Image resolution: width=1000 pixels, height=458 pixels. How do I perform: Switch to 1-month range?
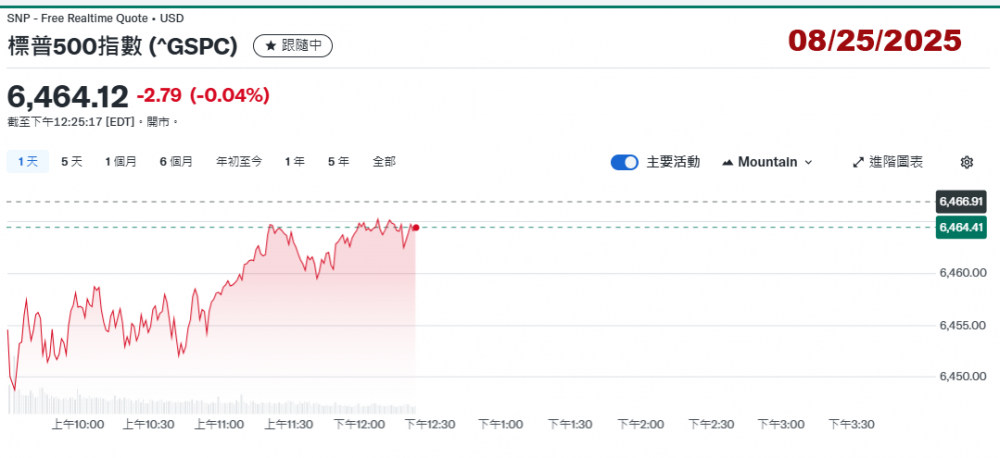tap(121, 161)
